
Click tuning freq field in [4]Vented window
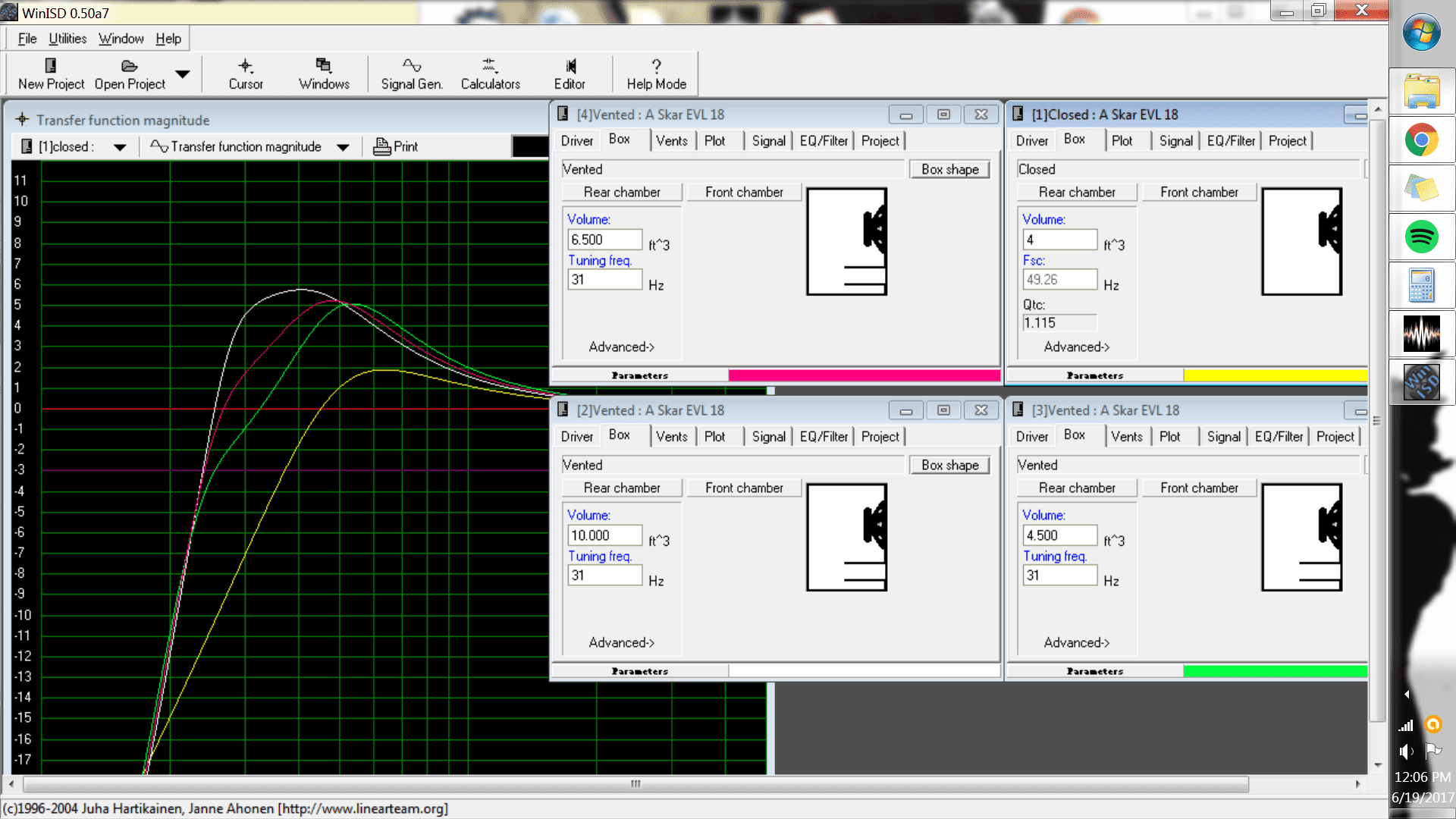[604, 280]
